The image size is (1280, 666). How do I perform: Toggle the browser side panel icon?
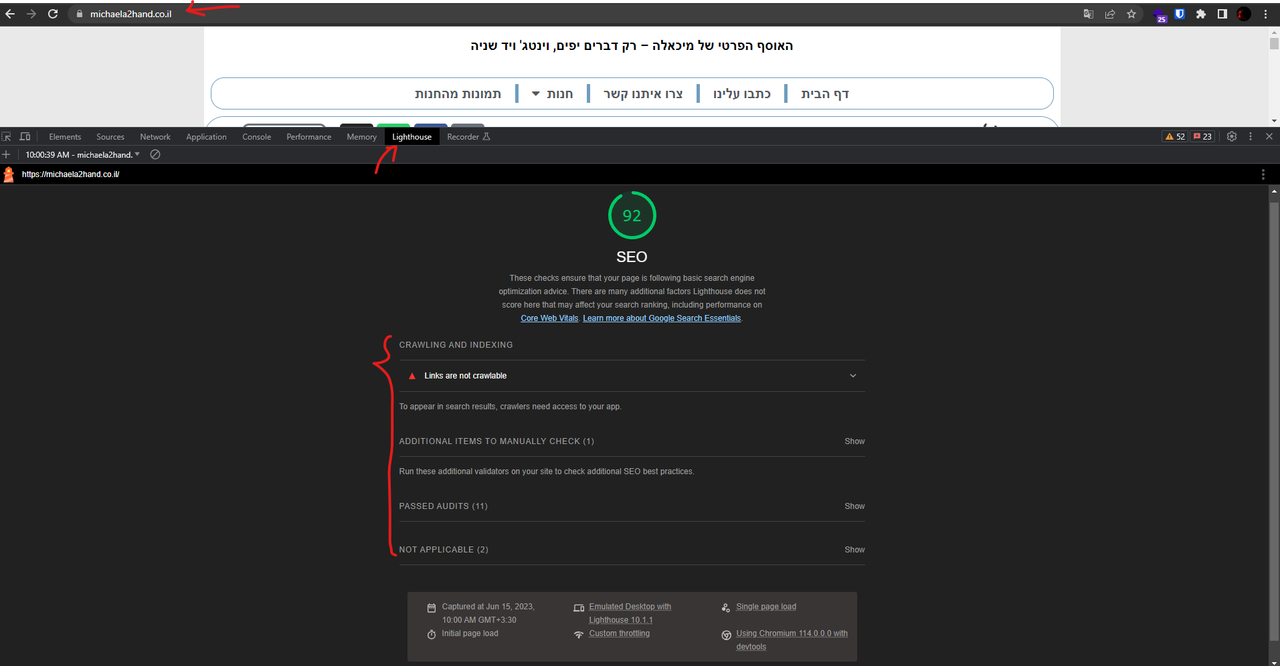click(1222, 14)
